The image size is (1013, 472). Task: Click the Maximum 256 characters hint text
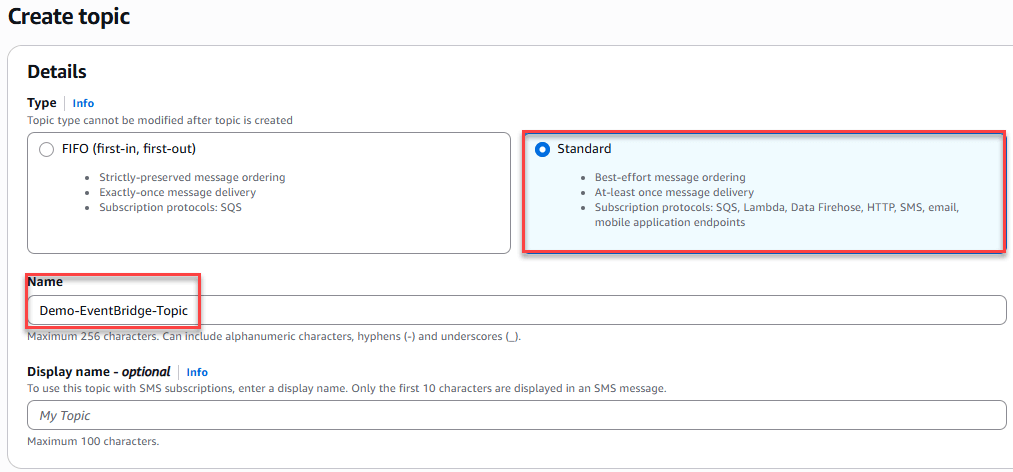pyautogui.click(x=273, y=336)
